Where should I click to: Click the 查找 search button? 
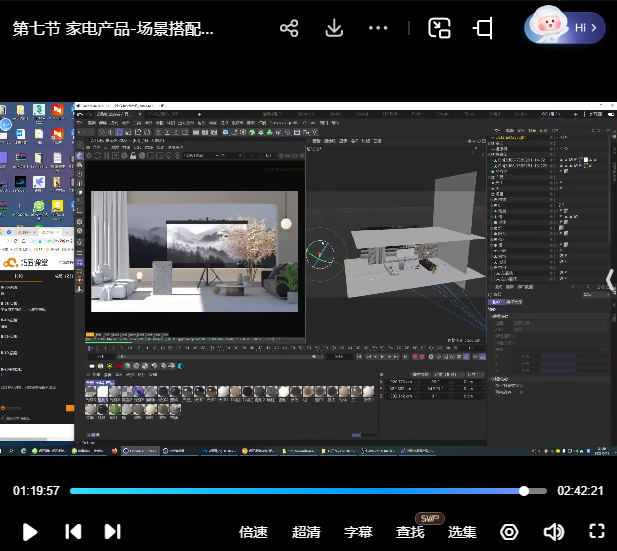[x=410, y=532]
